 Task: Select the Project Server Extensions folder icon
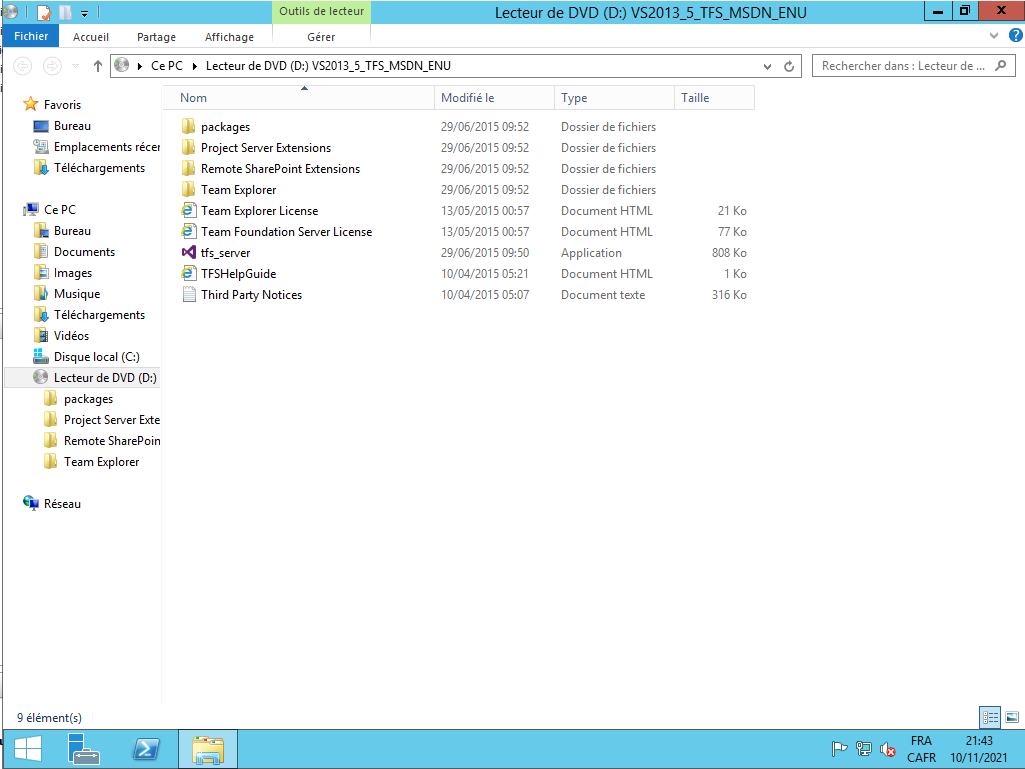[x=188, y=147]
